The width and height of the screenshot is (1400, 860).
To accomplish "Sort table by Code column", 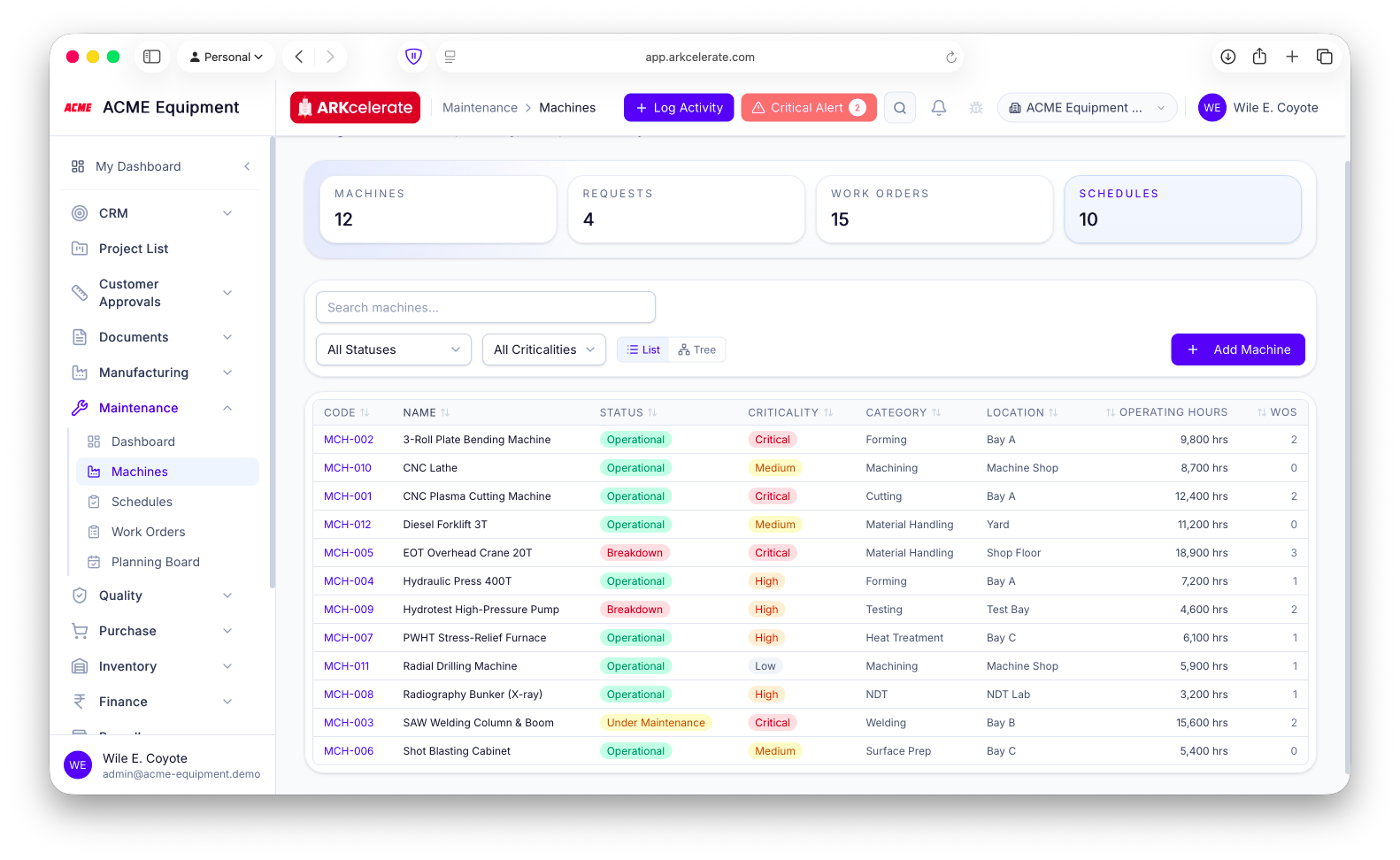I will [x=346, y=412].
